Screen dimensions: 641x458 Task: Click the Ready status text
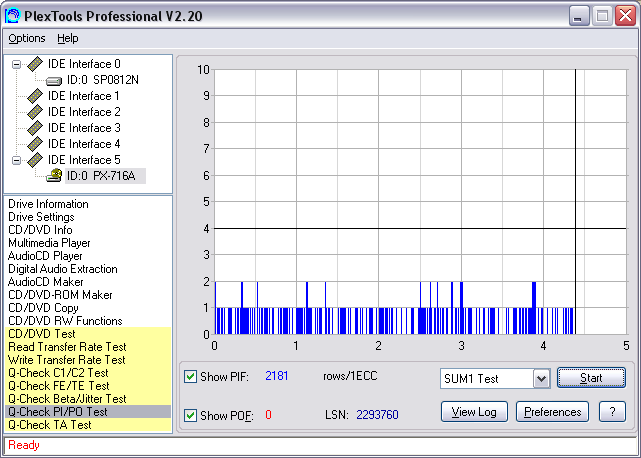pyautogui.click(x=24, y=445)
